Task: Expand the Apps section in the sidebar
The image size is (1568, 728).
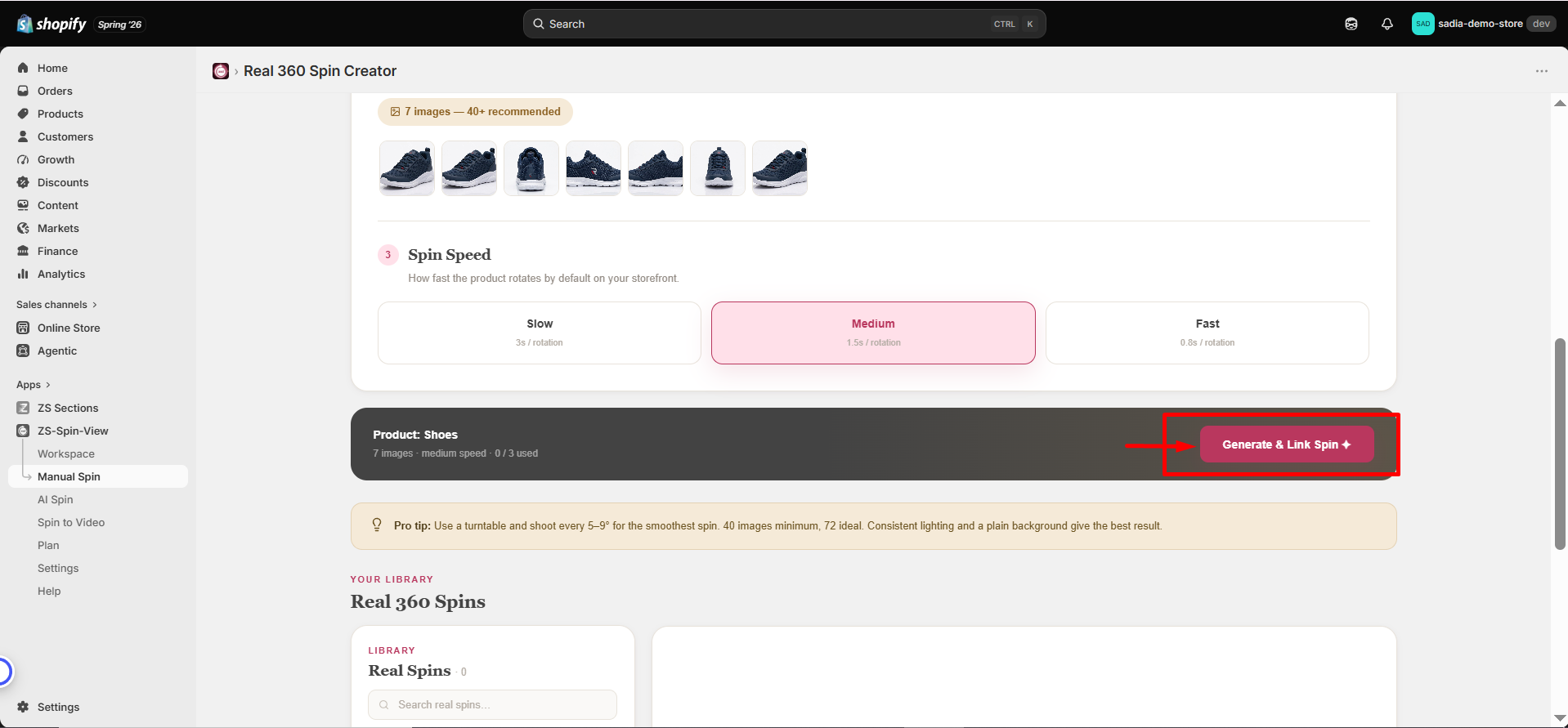Action: coord(34,385)
